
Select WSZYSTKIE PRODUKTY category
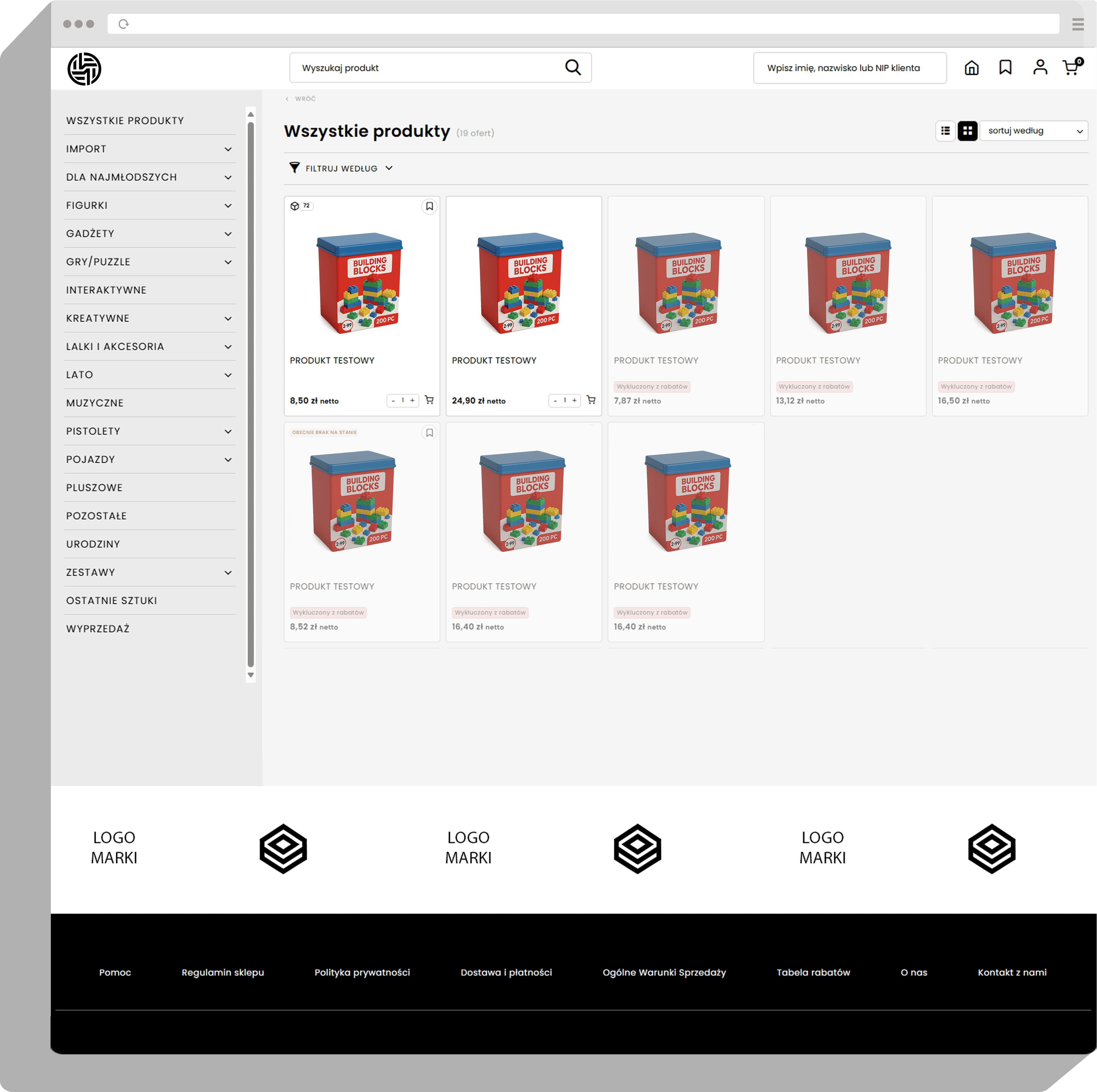[x=125, y=120]
